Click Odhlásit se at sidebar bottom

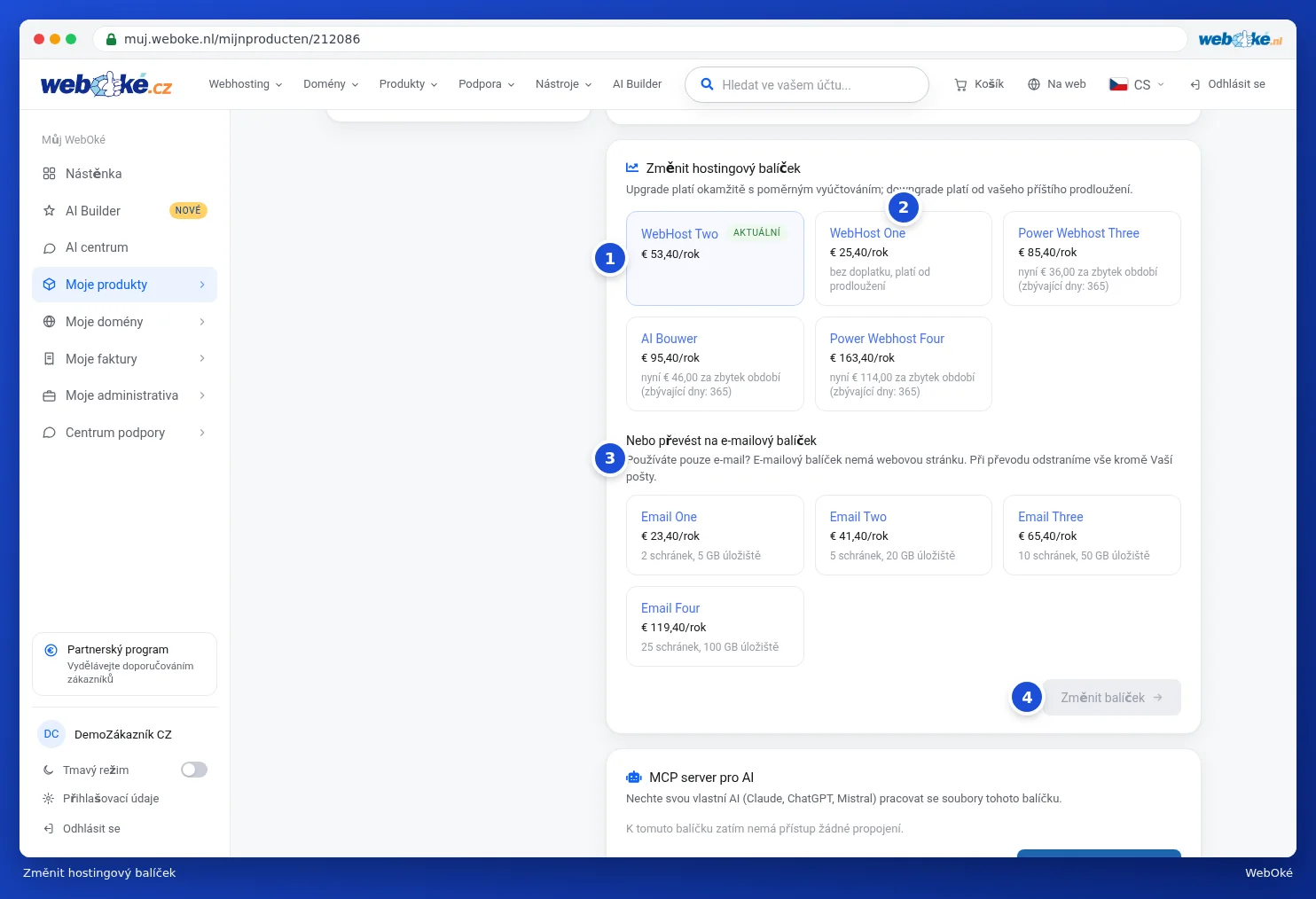[82, 829]
